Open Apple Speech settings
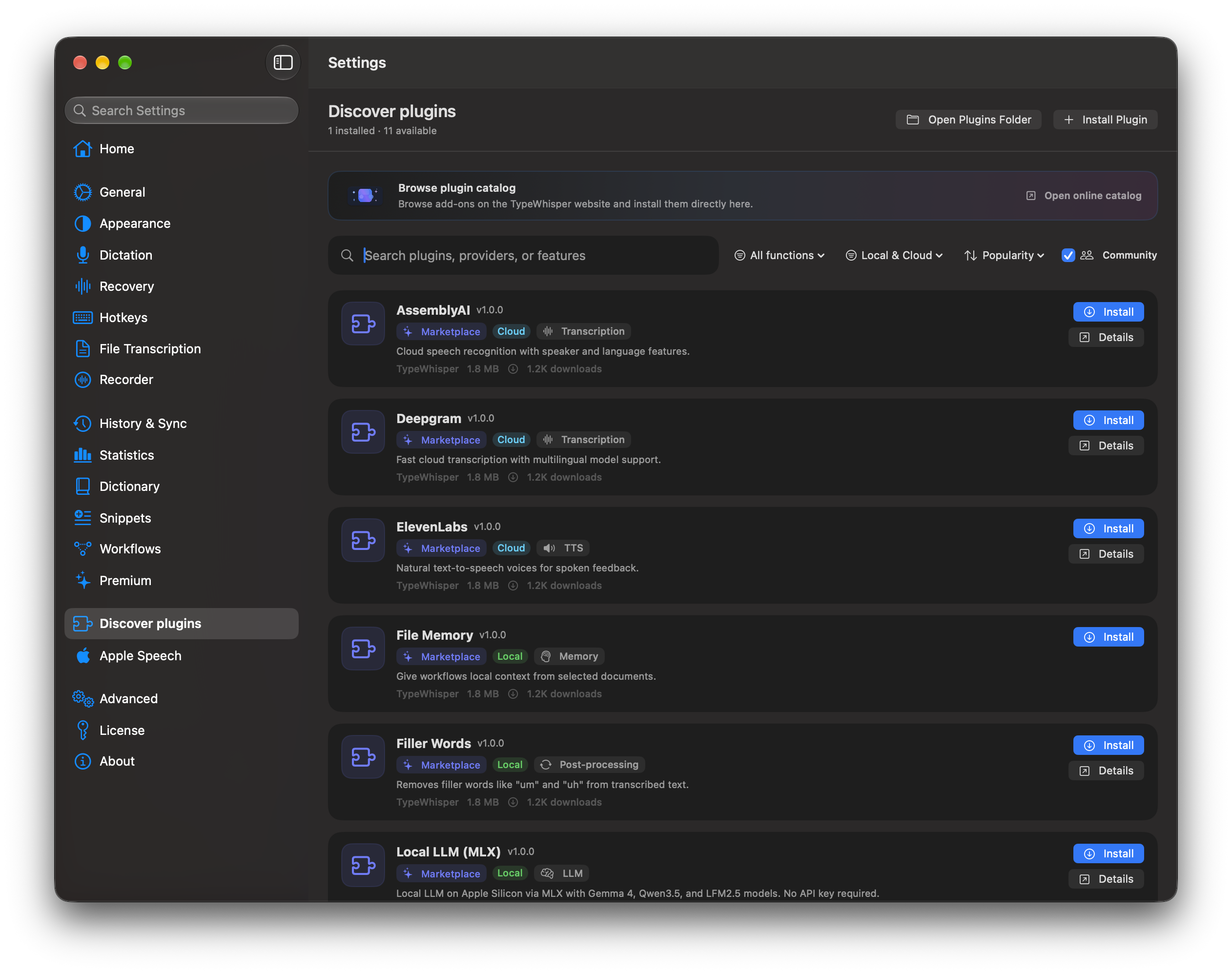 (182, 656)
